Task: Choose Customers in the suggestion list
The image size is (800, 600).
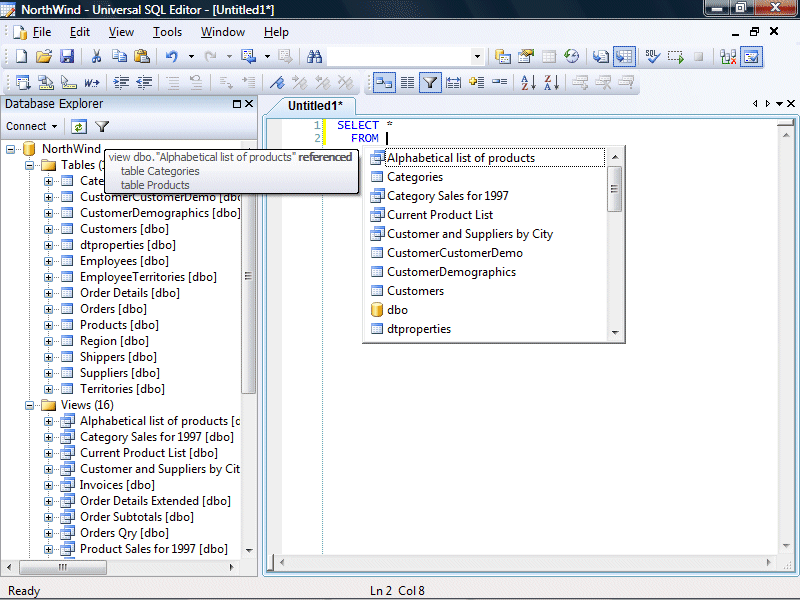Action: pos(415,291)
